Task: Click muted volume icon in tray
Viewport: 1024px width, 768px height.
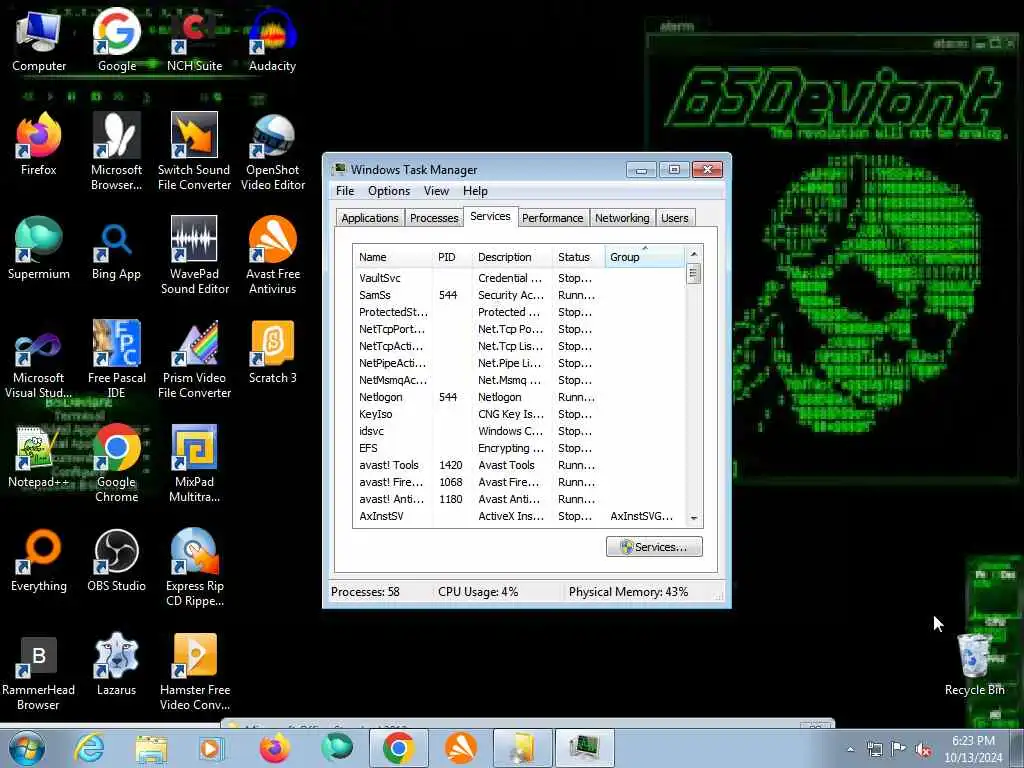Action: click(923, 749)
